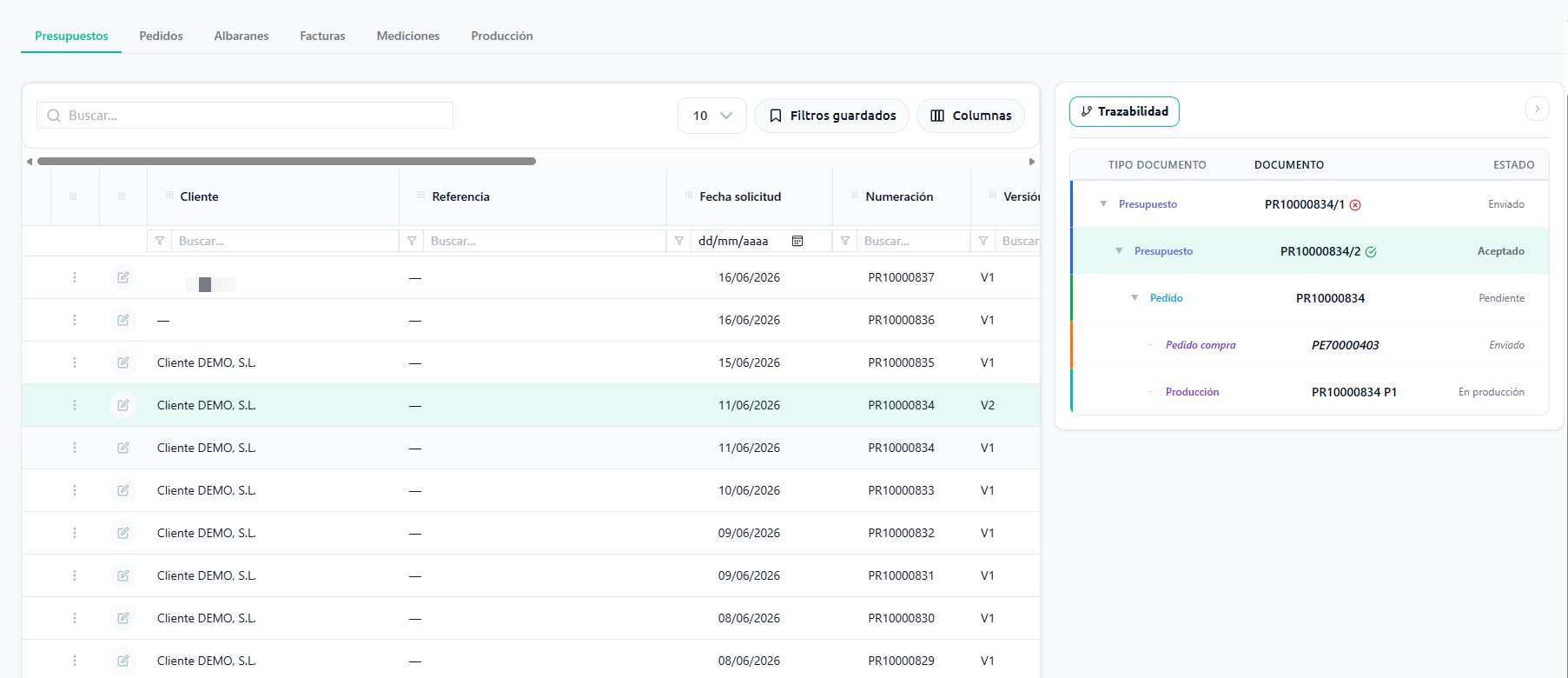Screen dimensions: 1568x678
Task: Open row menu for PR10000834 V1
Action: (x=75, y=448)
